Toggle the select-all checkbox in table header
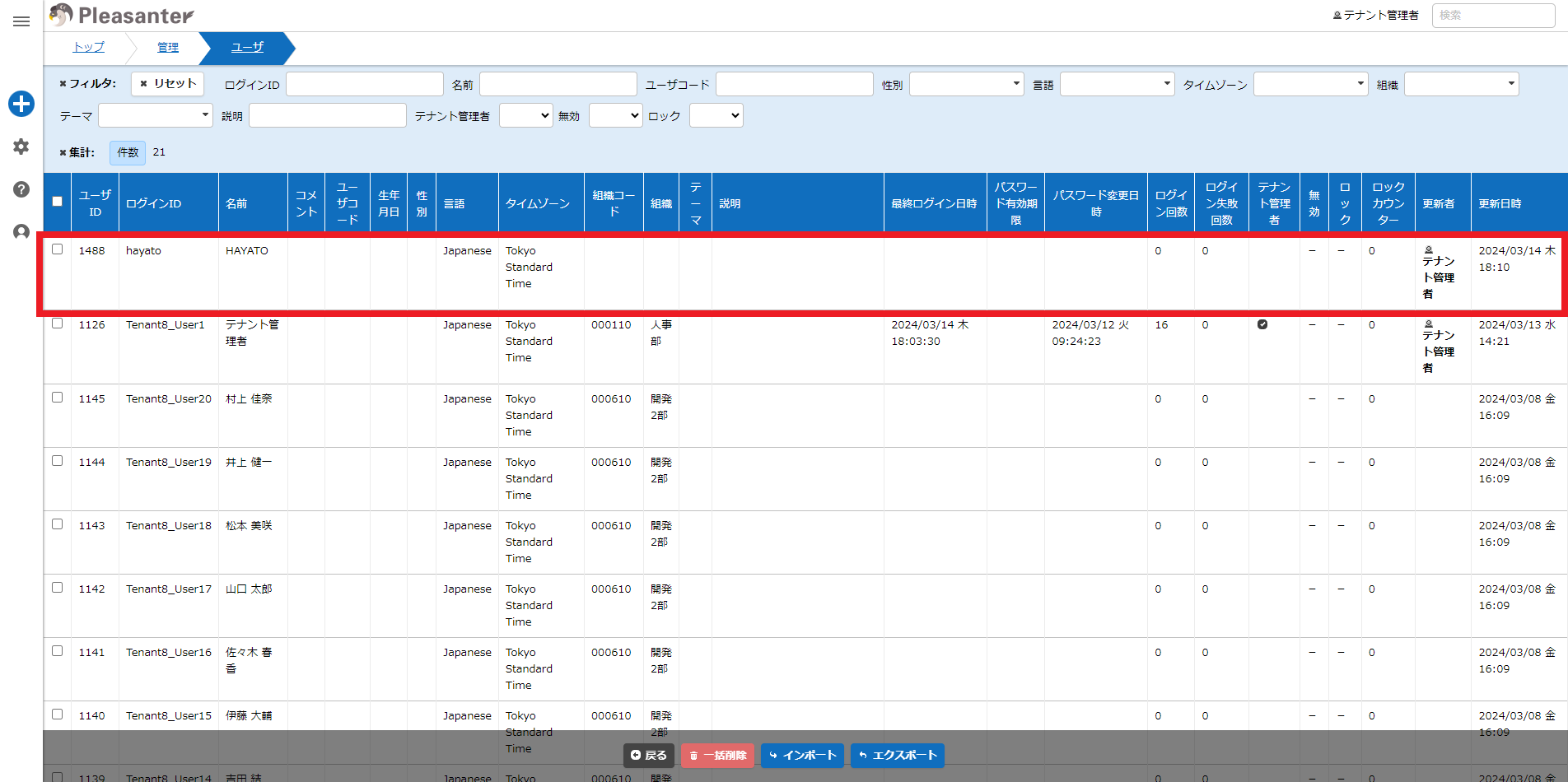The image size is (1568, 782). 57,201
